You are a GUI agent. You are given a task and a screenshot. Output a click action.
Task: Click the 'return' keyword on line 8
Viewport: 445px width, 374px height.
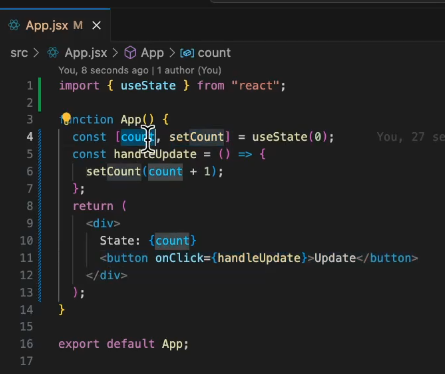coord(93,206)
